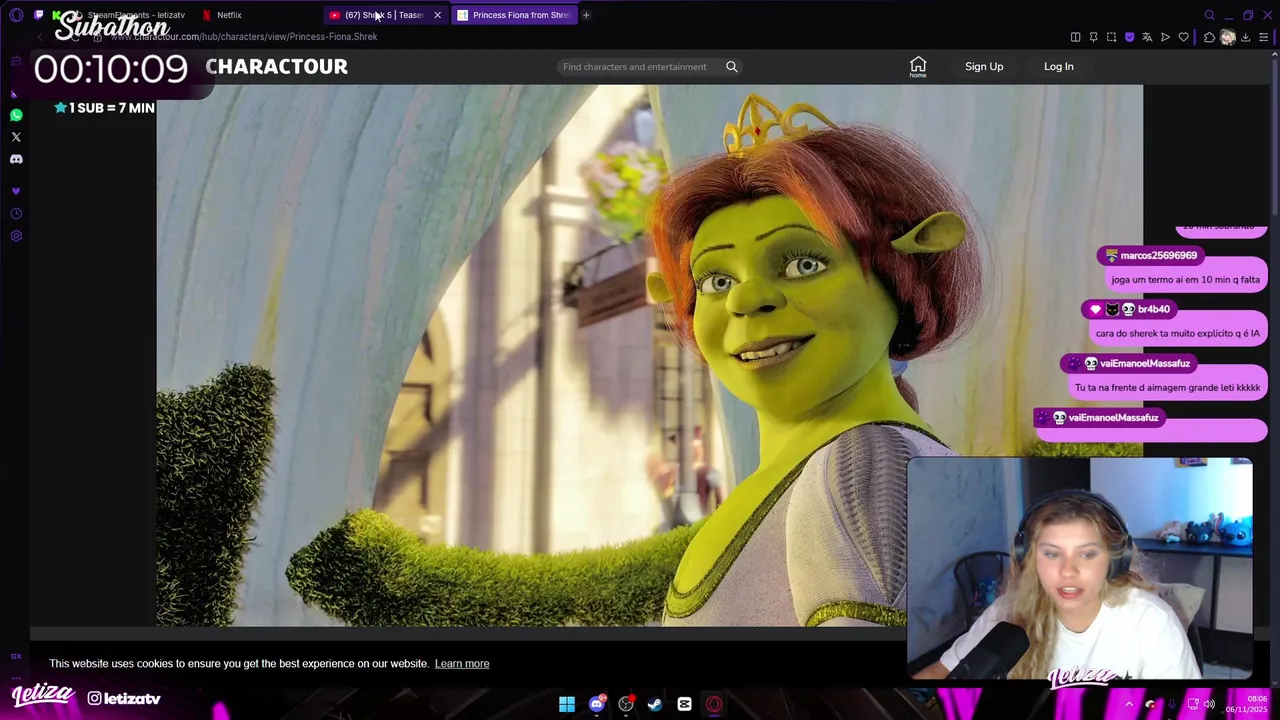Open settings gear in Opera sidebar
The width and height of the screenshot is (1280, 720).
(x=16, y=236)
